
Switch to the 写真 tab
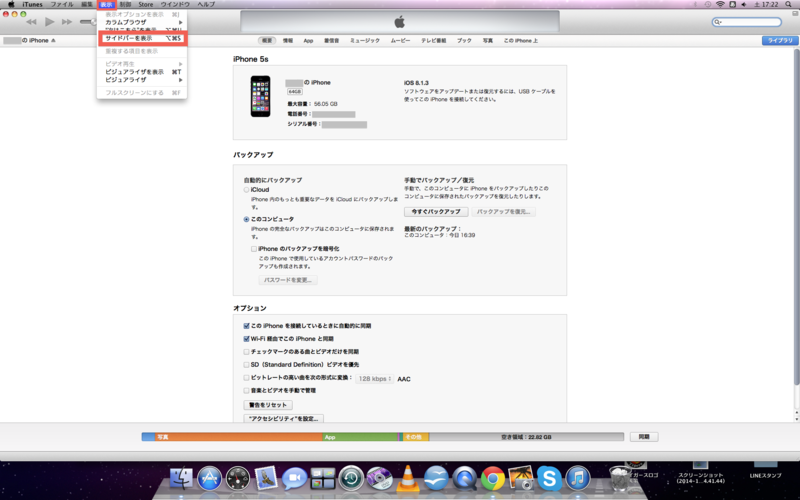pos(488,40)
